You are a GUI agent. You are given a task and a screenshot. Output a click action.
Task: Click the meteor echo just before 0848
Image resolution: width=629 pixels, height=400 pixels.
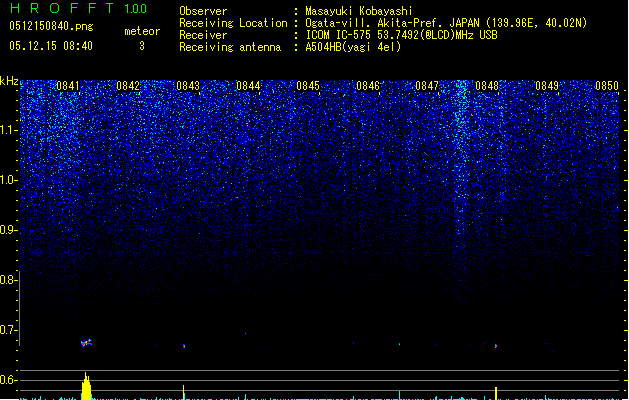pos(496,345)
